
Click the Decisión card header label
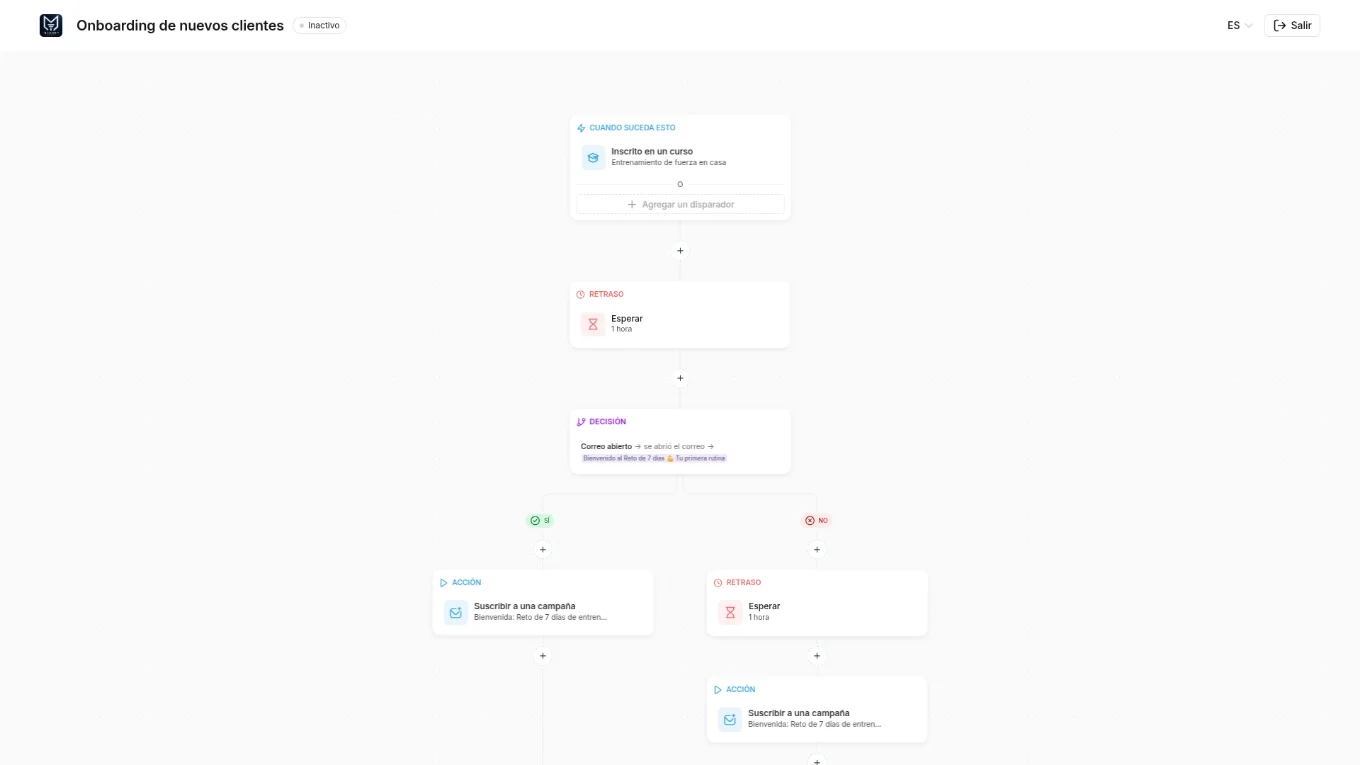pyautogui.click(x=608, y=422)
